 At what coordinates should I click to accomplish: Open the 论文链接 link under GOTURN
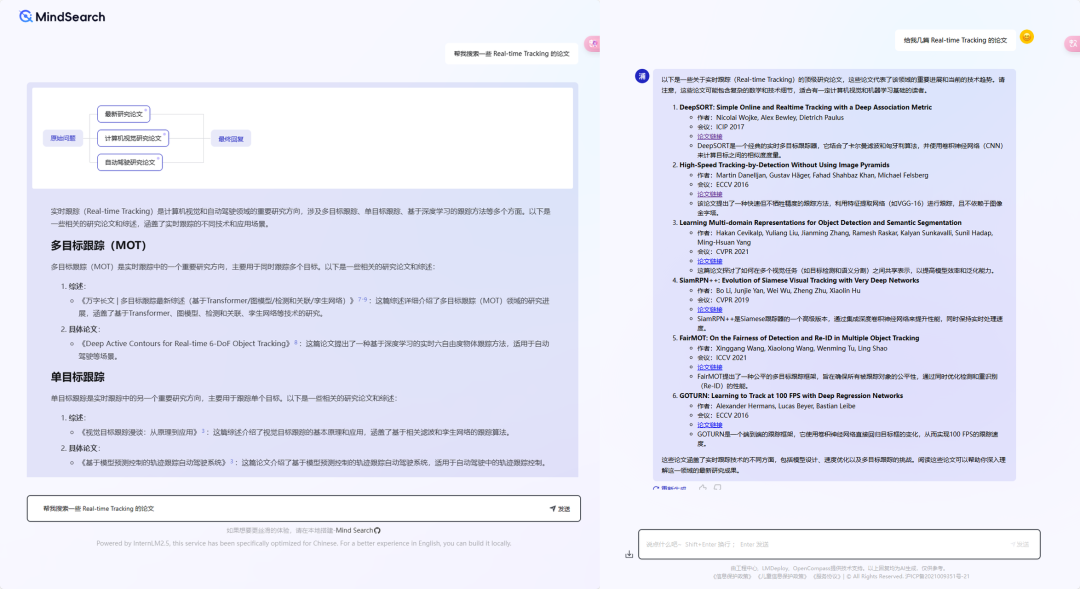tap(709, 425)
